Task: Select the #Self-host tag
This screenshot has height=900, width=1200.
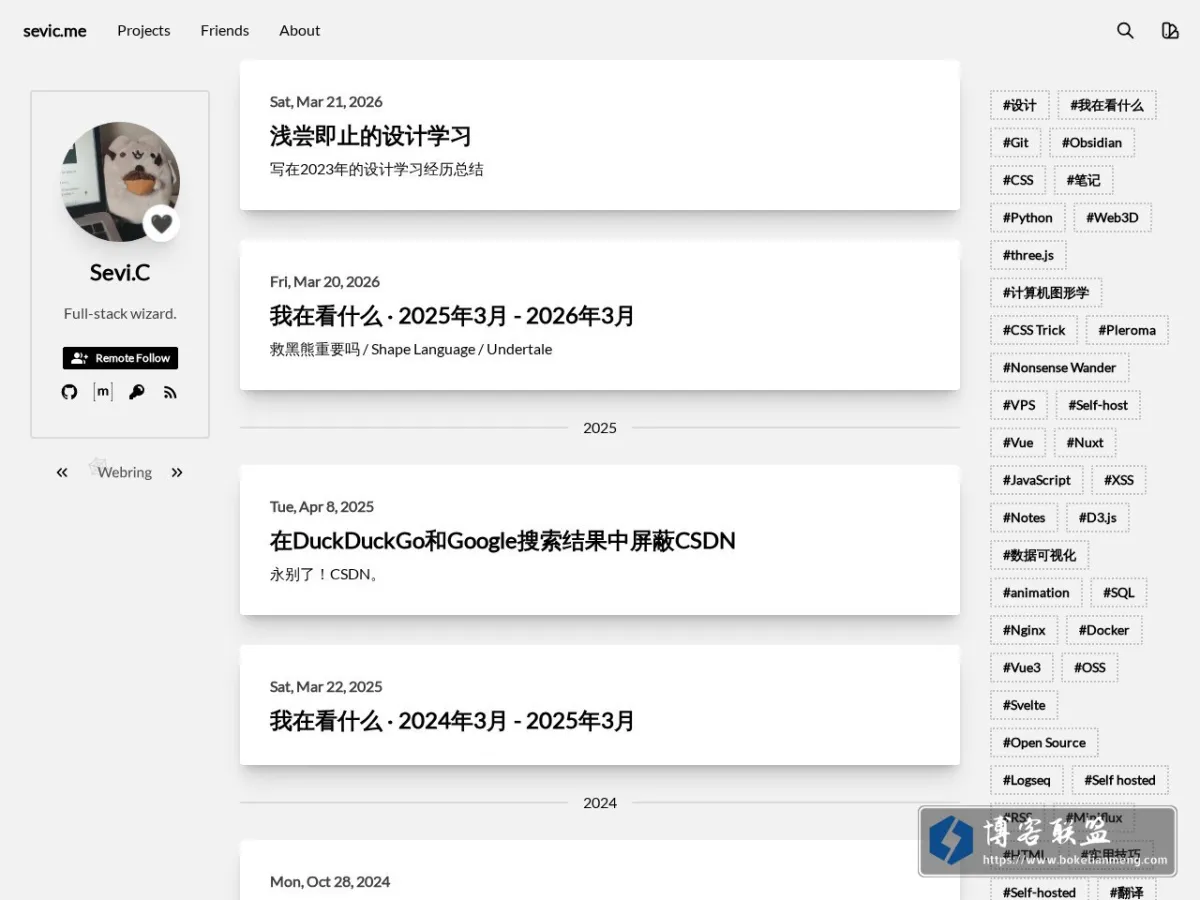Action: [x=1098, y=405]
